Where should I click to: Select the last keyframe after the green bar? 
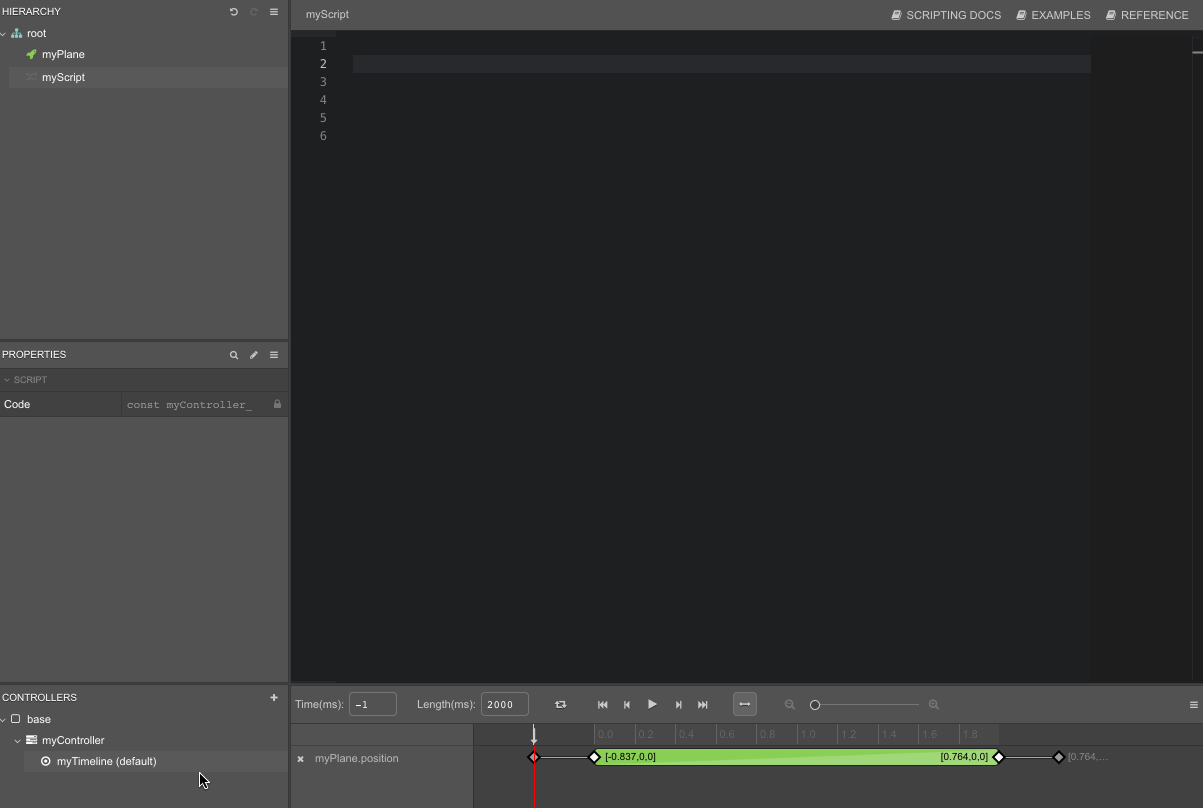click(1059, 757)
